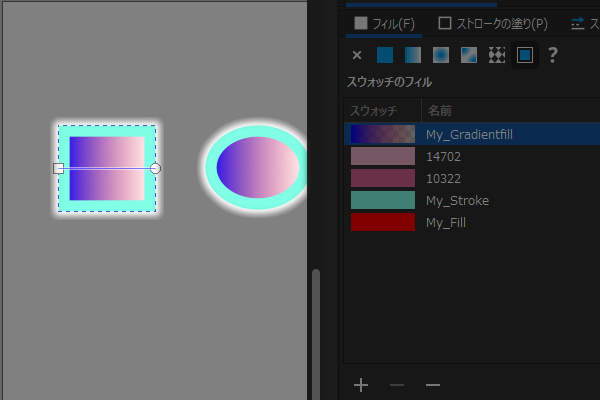Open the フィル(F) tab
This screenshot has height=400, width=600.
384,24
